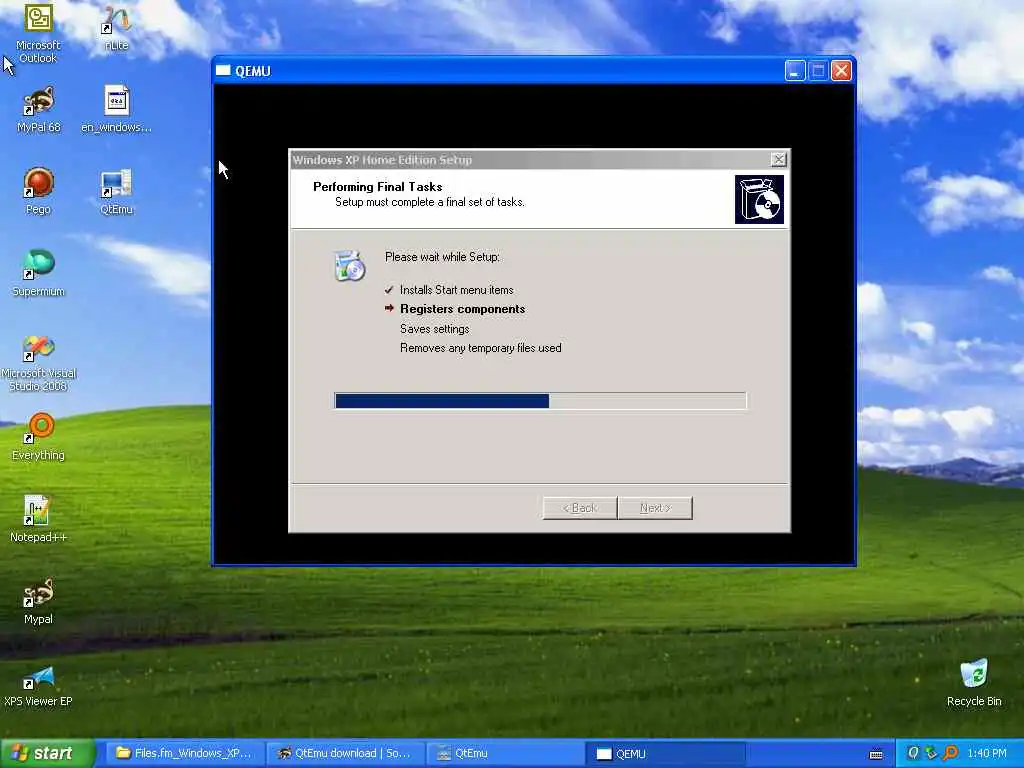Click the QEMU window title bar icon
This screenshot has width=1024, height=768.
point(223,71)
